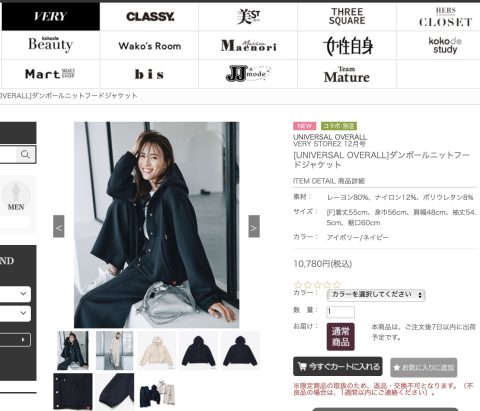
Task: Select the model in ivory outfit thumbnail
Action: [x=115, y=351]
